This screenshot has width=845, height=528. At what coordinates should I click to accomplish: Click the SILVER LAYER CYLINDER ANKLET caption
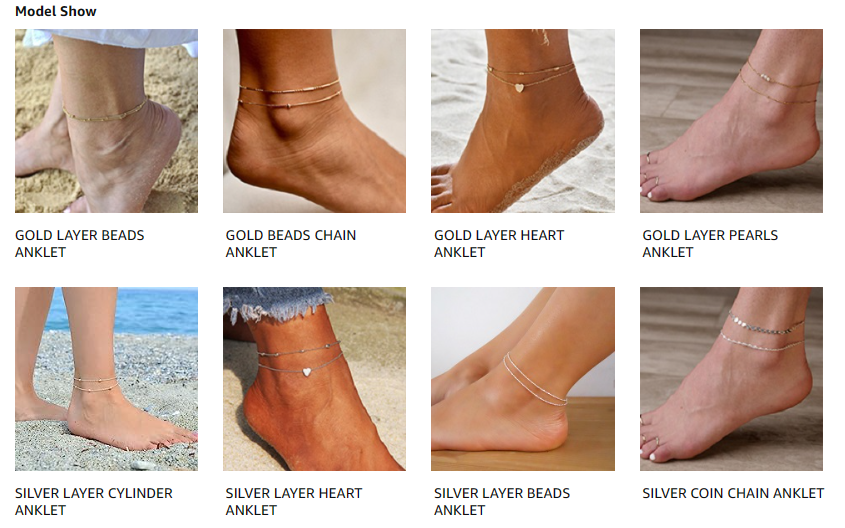[94, 502]
